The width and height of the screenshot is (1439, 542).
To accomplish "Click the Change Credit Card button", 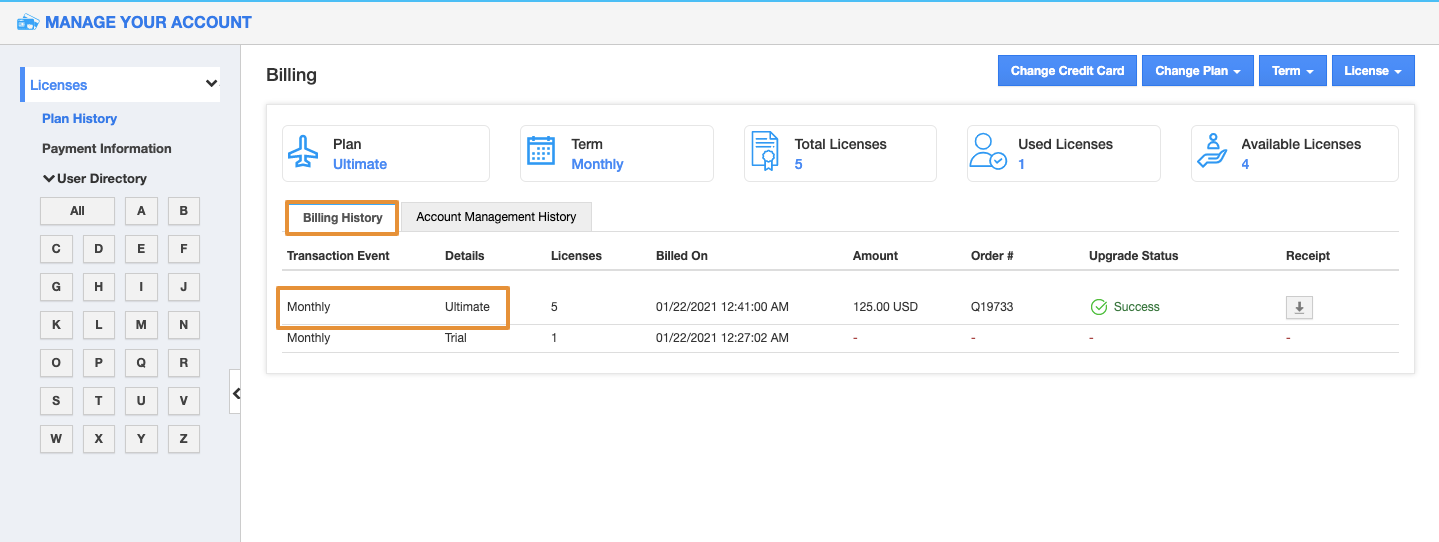I will pyautogui.click(x=1067, y=71).
